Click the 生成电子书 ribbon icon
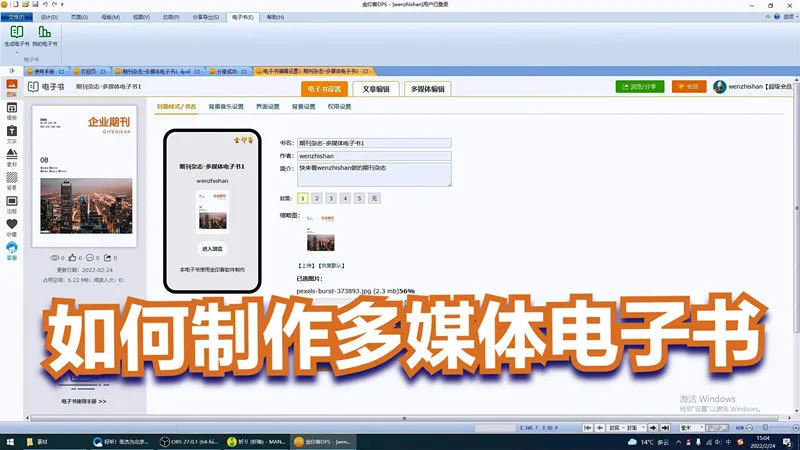Viewport: 800px width, 450px height. click(x=17, y=32)
